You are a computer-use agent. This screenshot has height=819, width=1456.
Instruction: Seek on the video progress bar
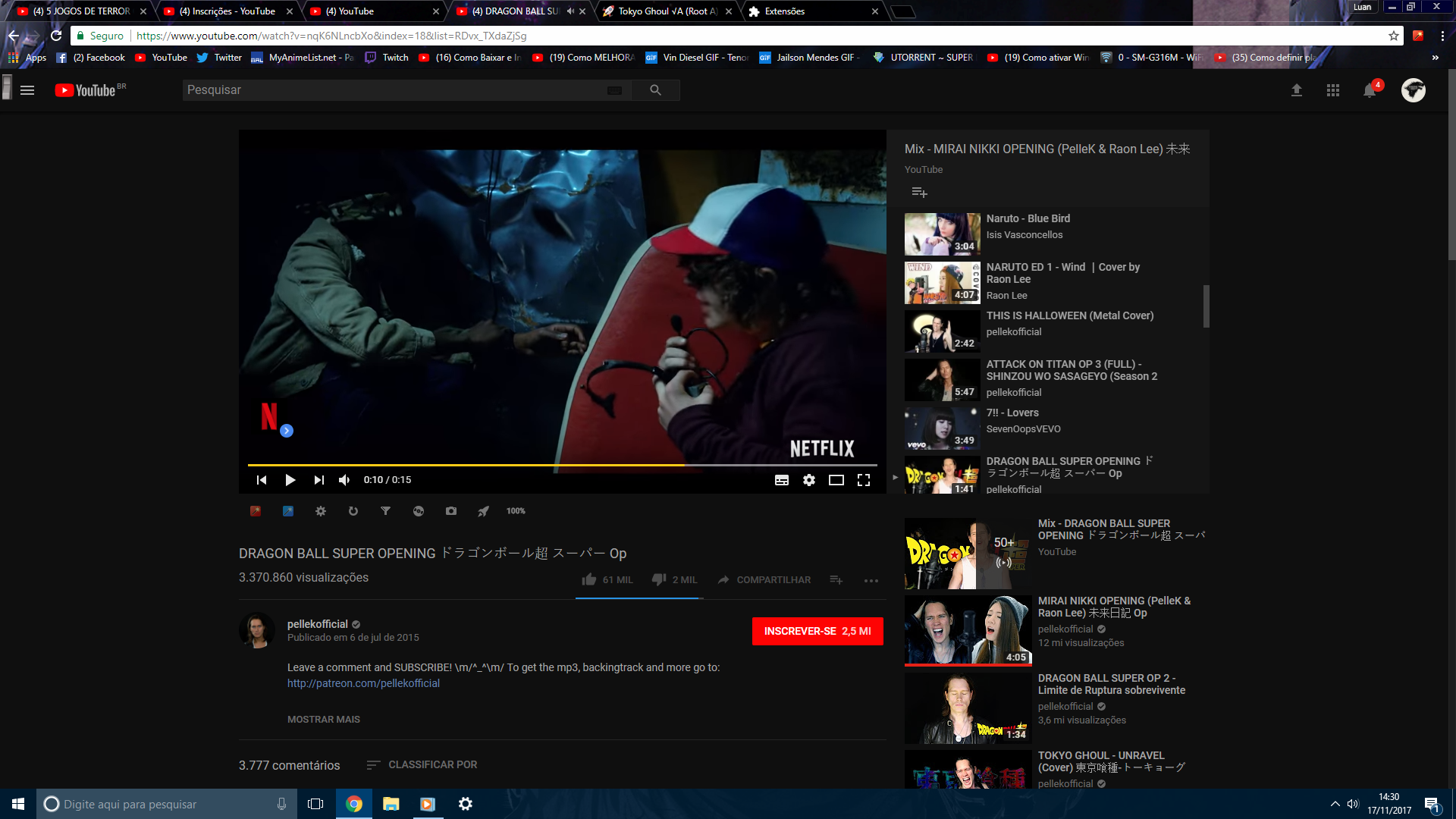point(562,465)
